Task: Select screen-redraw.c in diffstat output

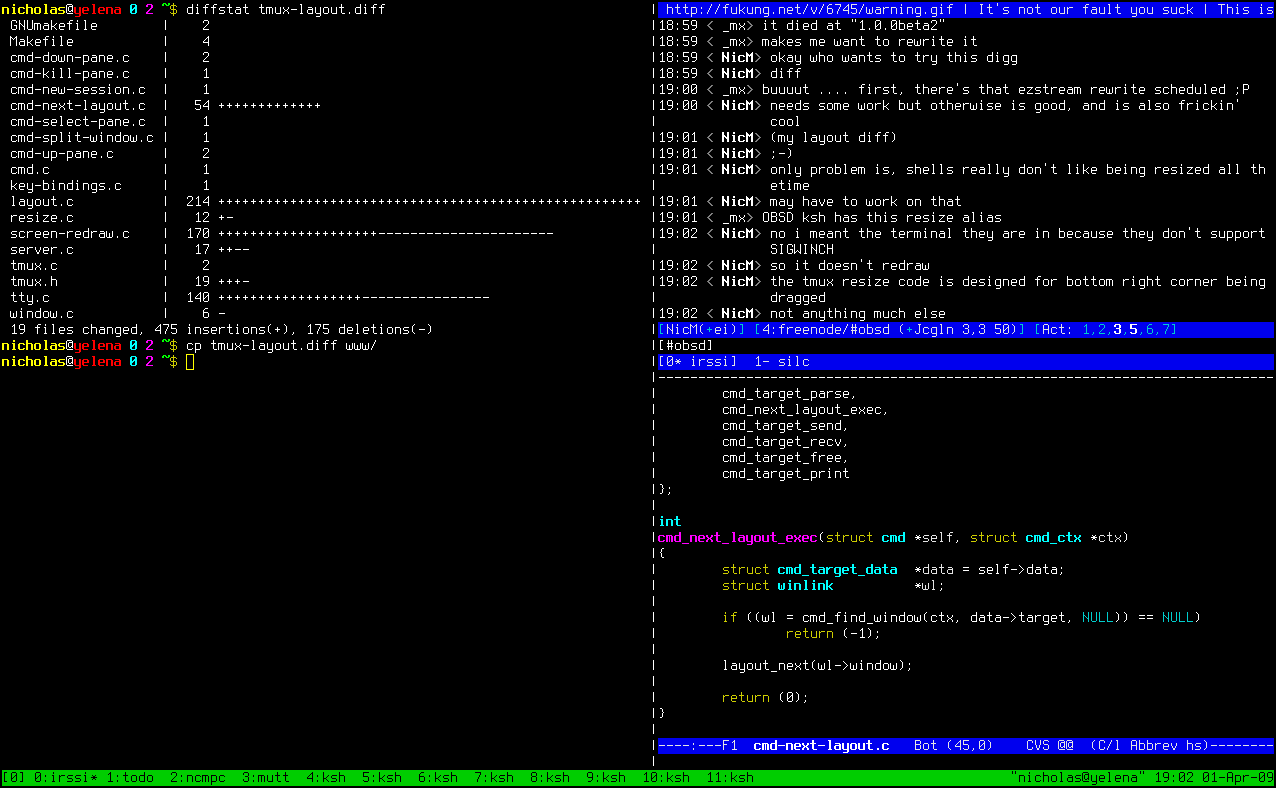Action: tap(70, 233)
